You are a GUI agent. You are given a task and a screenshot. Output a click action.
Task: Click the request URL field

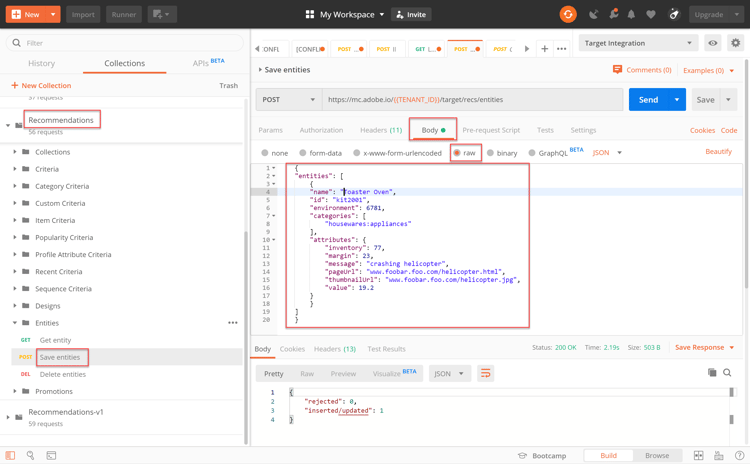(x=473, y=99)
